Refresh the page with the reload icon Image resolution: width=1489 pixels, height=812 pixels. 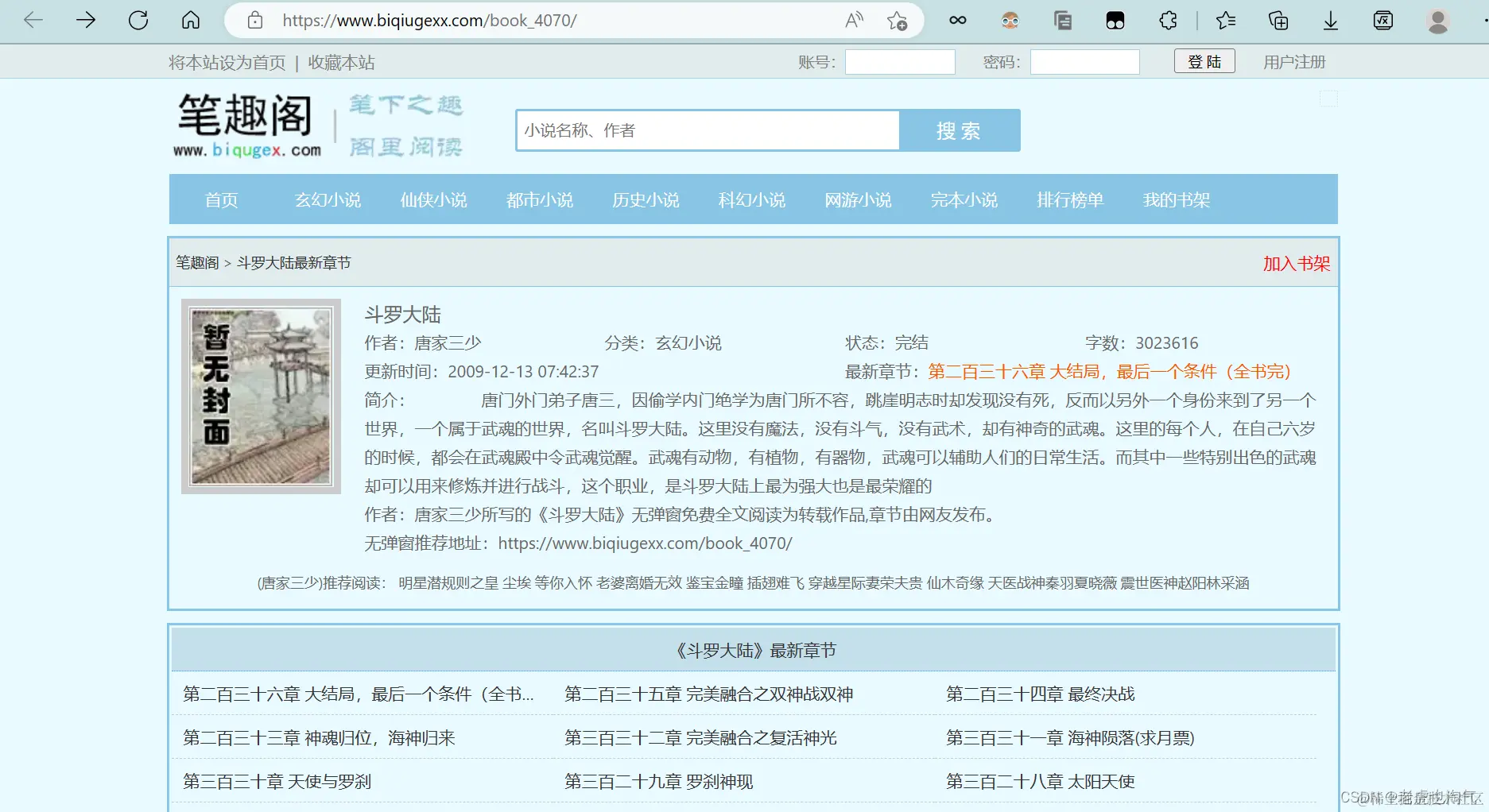[x=138, y=21]
